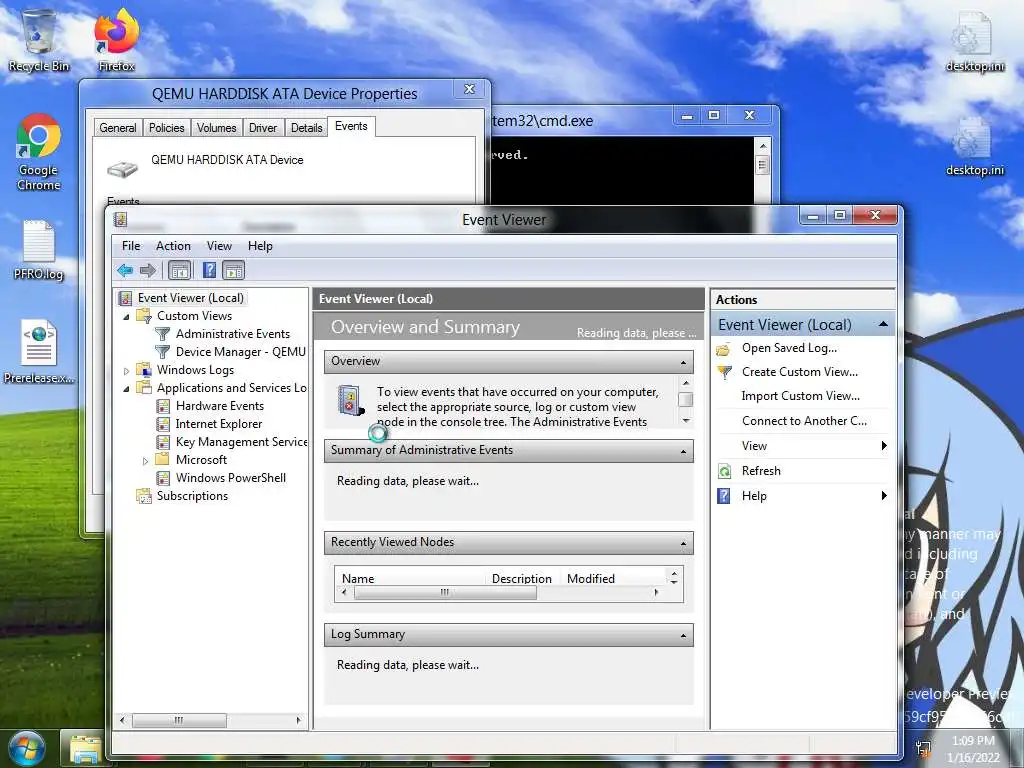Open the Recycle Bin desktop icon
Image resolution: width=1024 pixels, height=768 pixels.
[39, 40]
